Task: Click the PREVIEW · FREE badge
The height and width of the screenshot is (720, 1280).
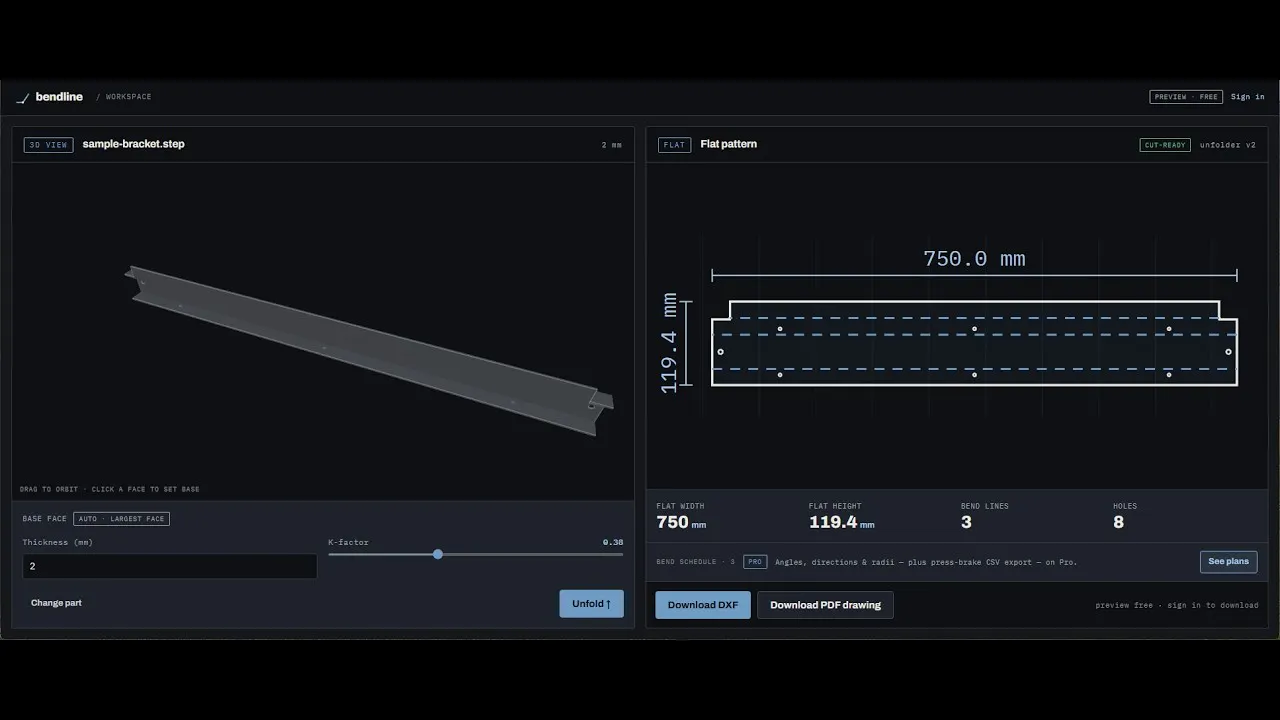Action: (x=1186, y=97)
